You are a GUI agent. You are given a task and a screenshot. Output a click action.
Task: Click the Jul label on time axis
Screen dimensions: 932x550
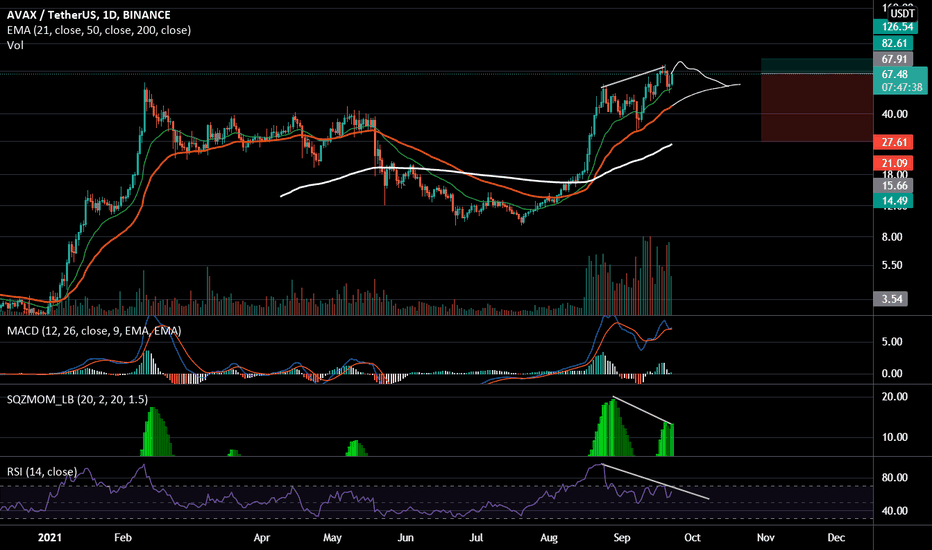(476, 538)
